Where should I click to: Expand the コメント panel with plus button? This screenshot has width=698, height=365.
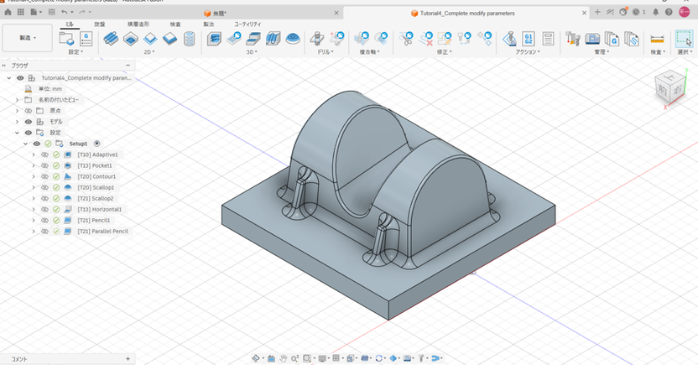(128, 359)
